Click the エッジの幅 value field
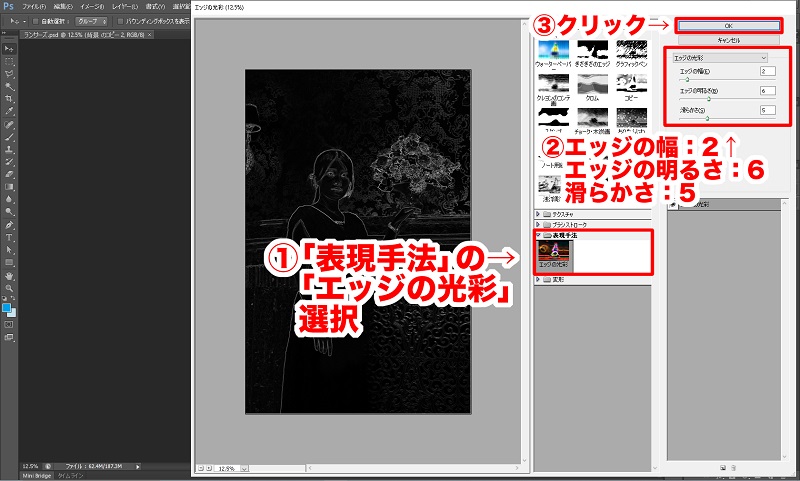 (x=767, y=71)
